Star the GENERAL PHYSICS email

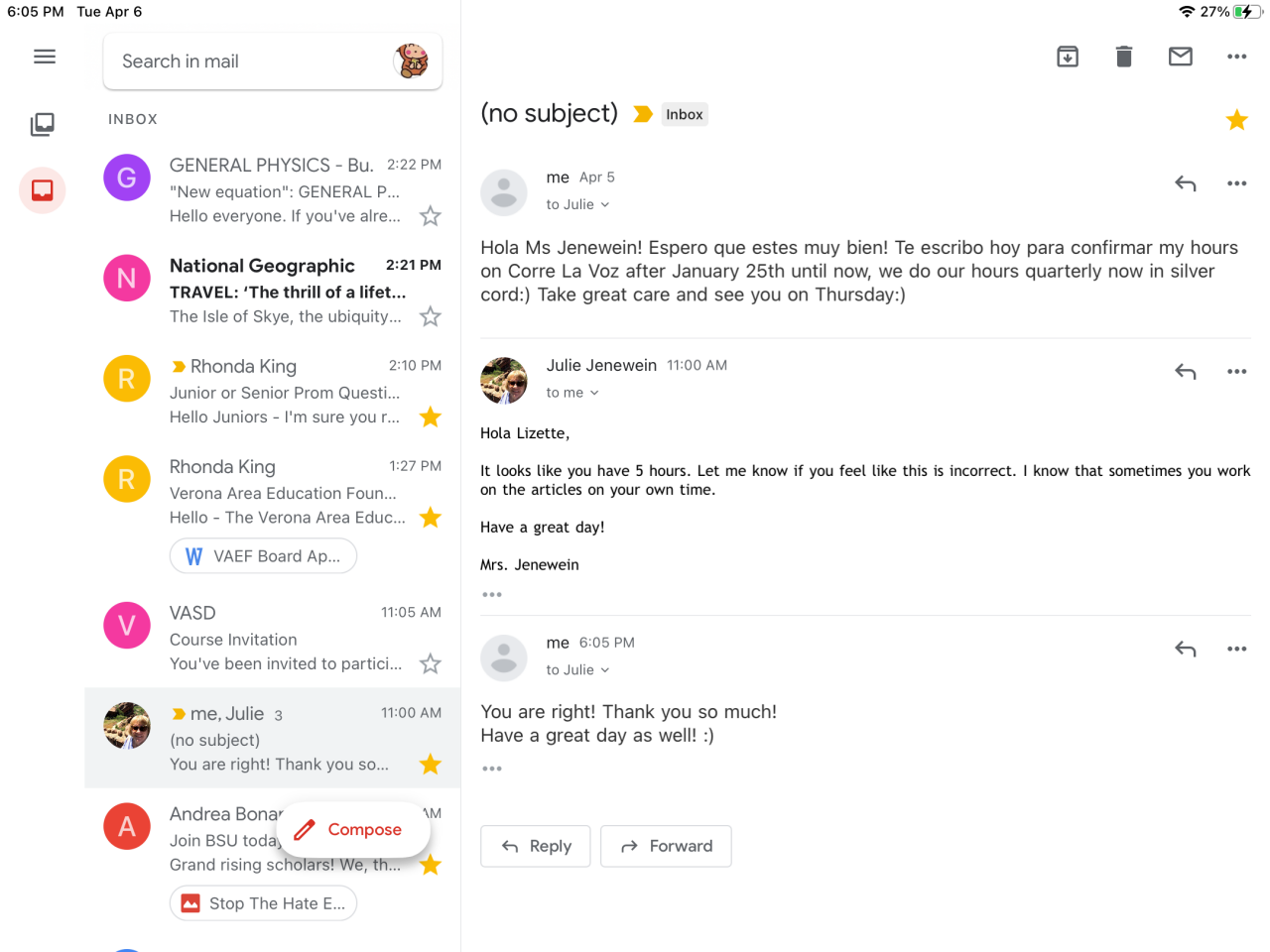tap(430, 216)
